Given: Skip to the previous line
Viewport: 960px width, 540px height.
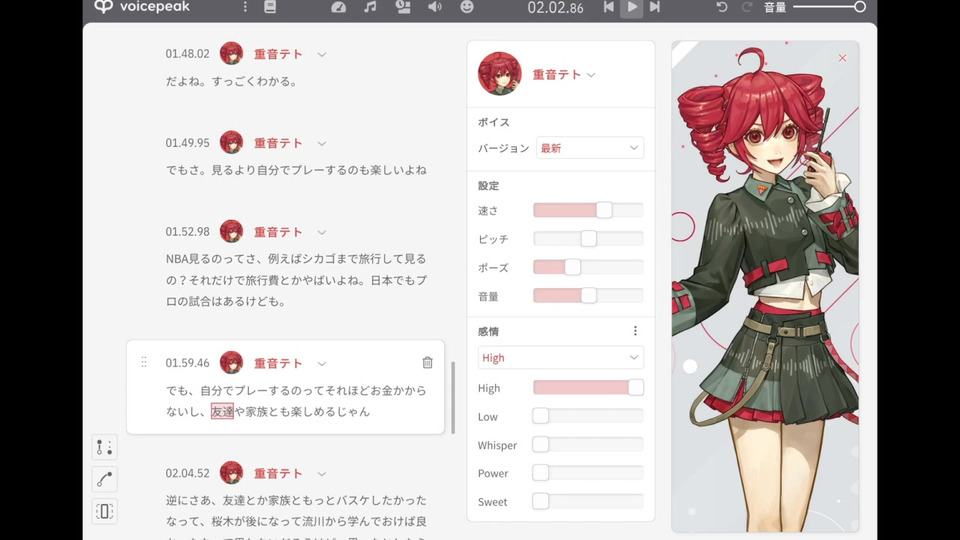Looking at the screenshot, I should [x=609, y=7].
